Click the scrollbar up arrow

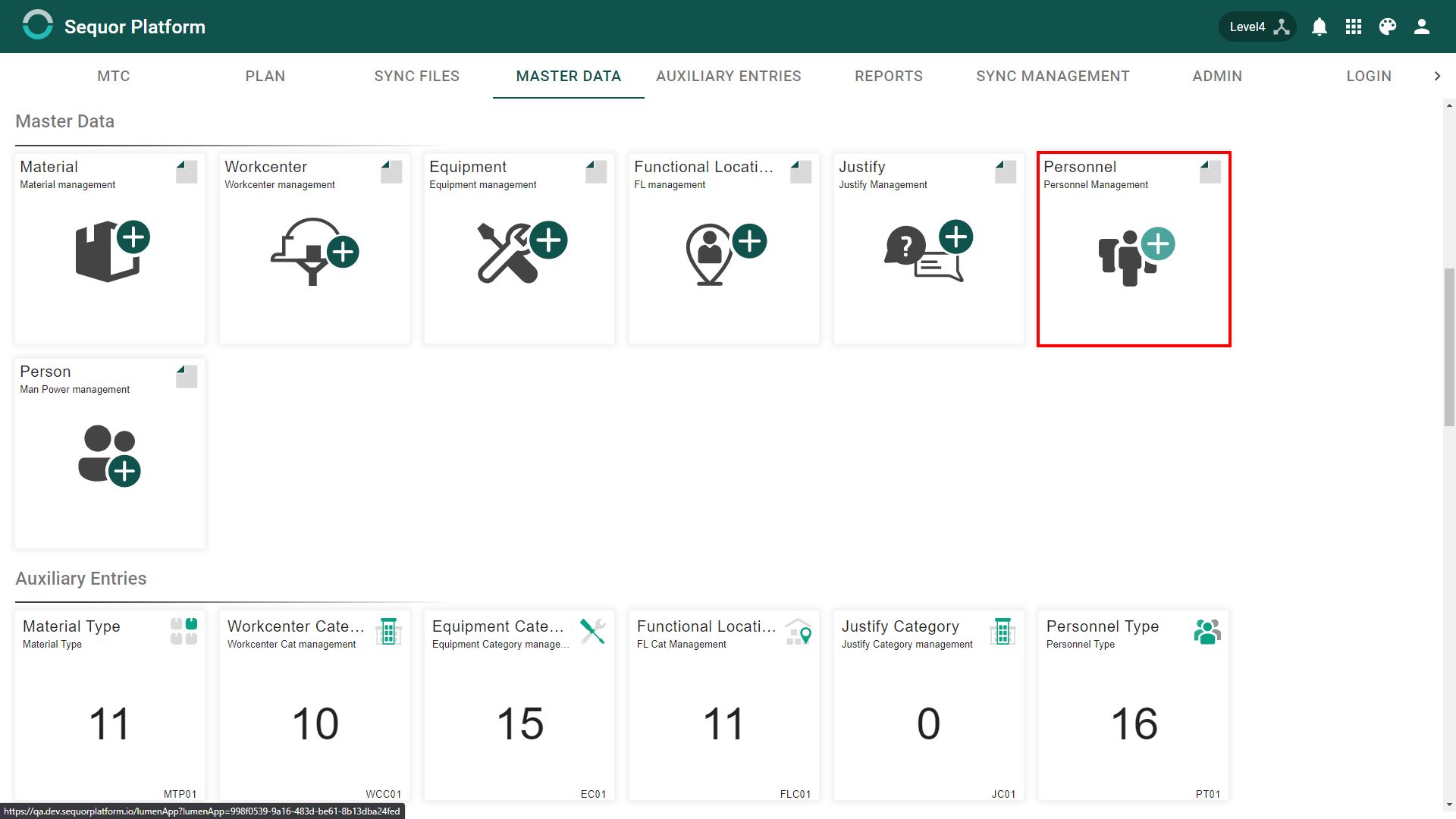click(1449, 106)
